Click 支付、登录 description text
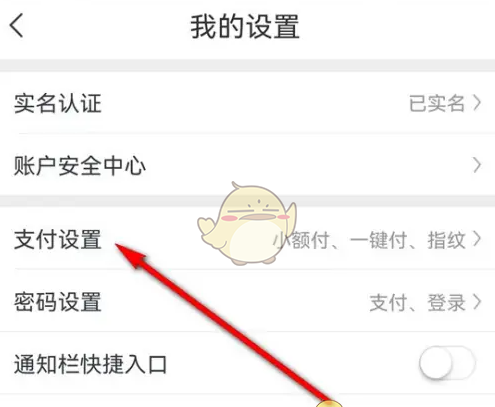The image size is (495, 407). [x=417, y=303]
